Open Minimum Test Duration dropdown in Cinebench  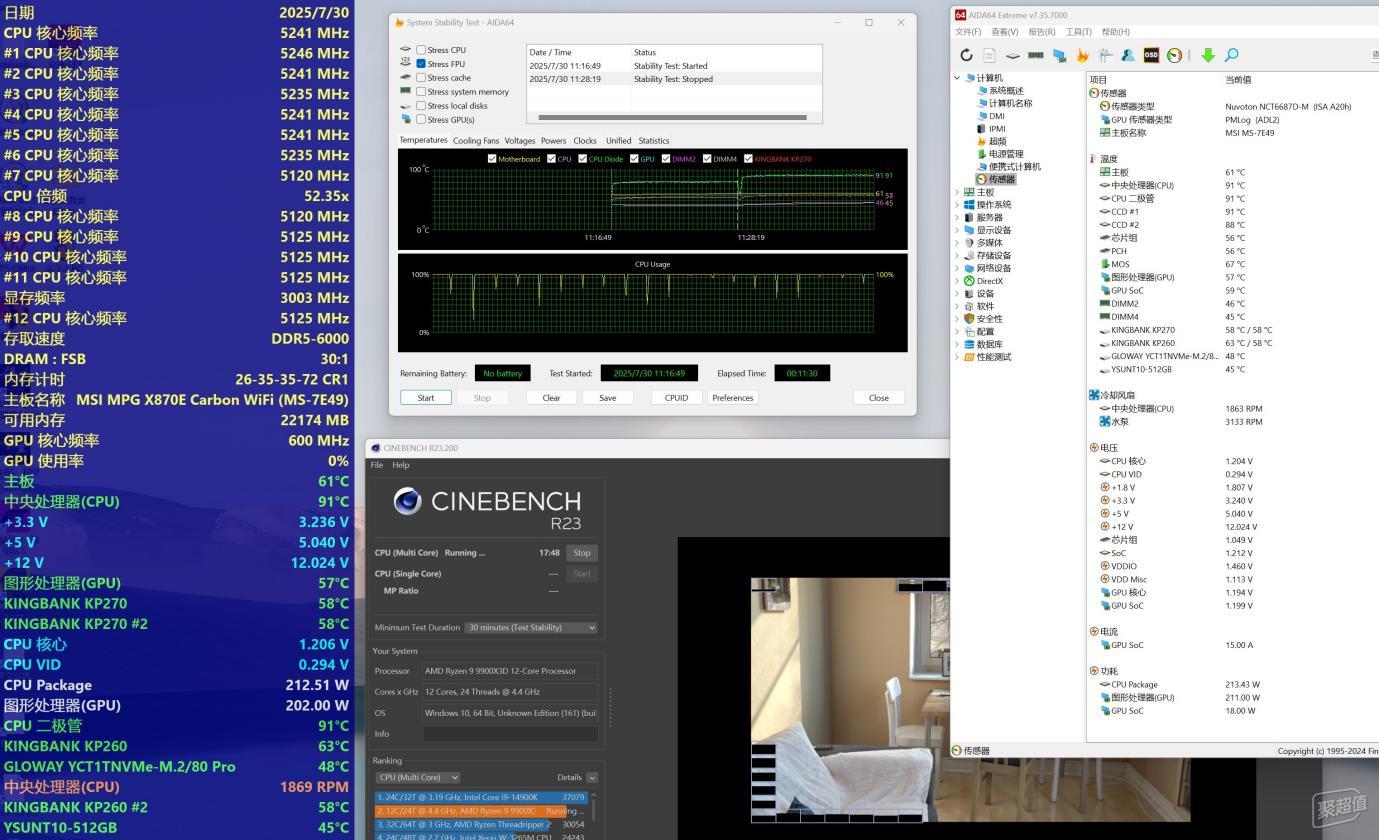click(531, 628)
